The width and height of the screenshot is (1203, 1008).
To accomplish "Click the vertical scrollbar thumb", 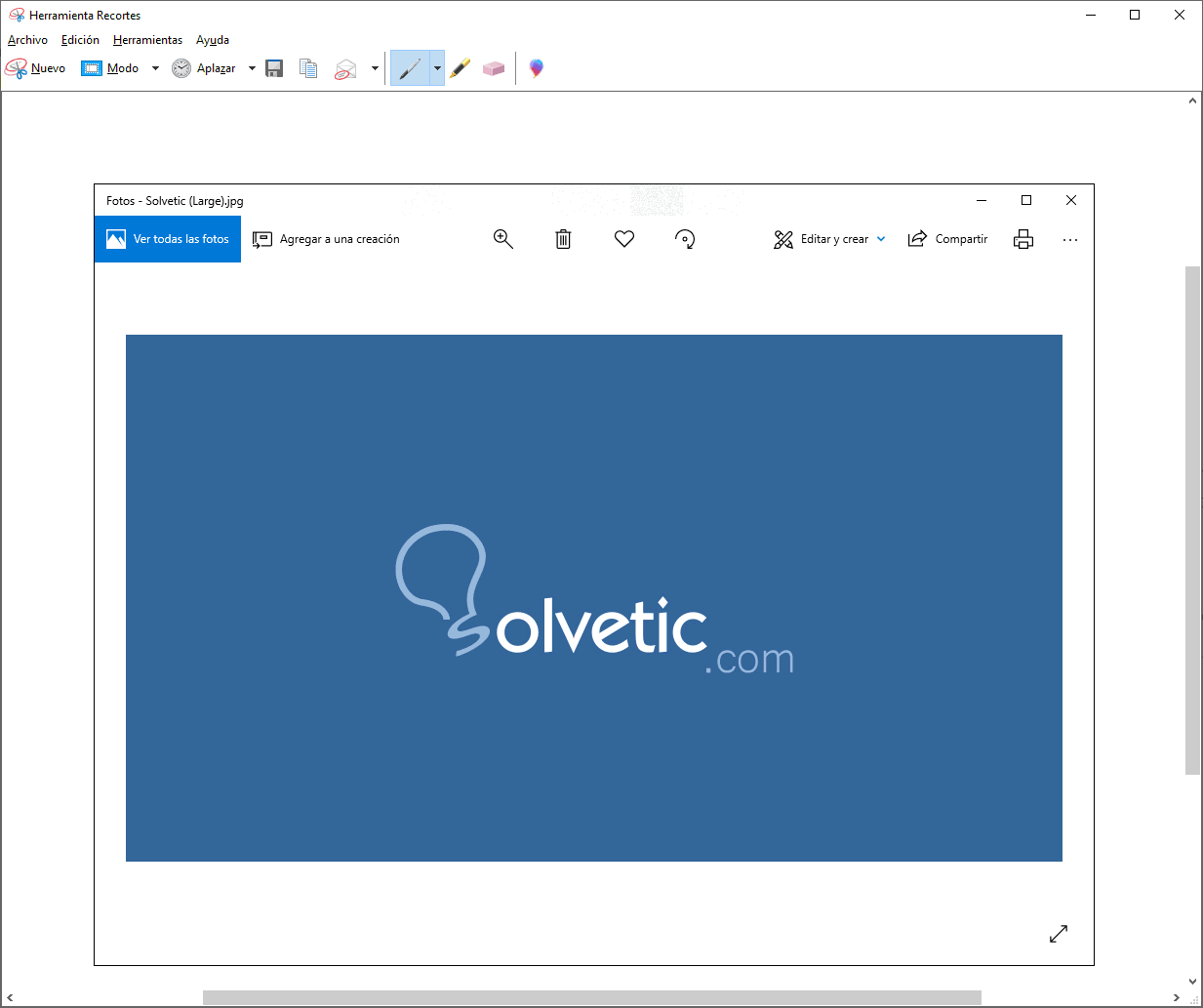I will (1192, 520).
